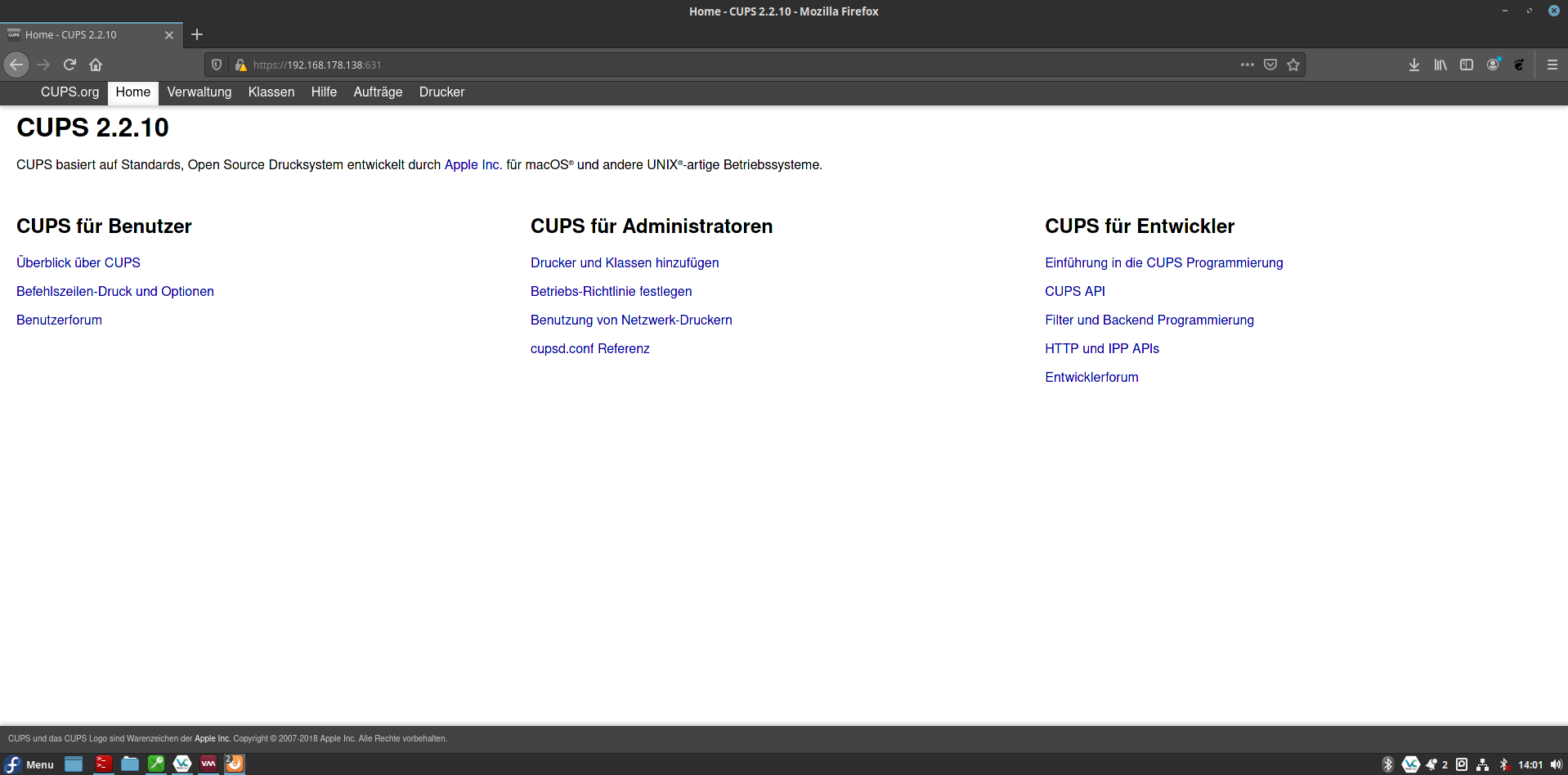Open the Hilfe section
The image size is (1568, 775).
coord(324,92)
